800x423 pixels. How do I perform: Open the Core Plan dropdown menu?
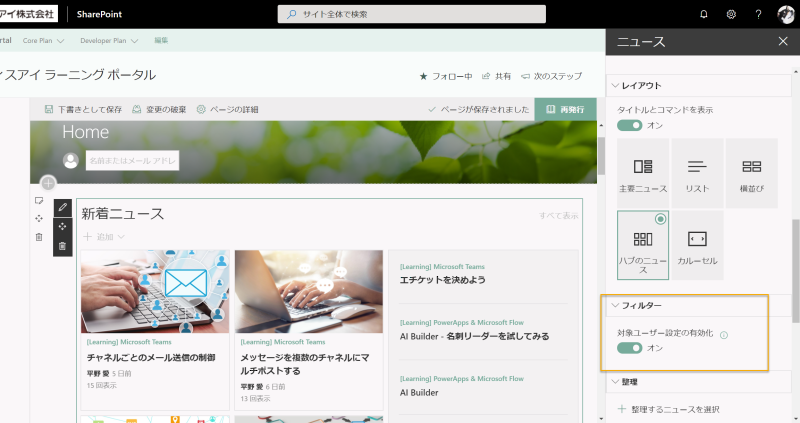pos(43,41)
